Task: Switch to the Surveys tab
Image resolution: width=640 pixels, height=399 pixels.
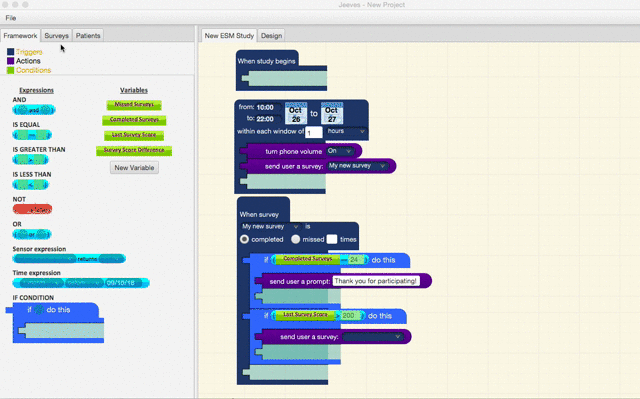Action: pyautogui.click(x=56, y=35)
